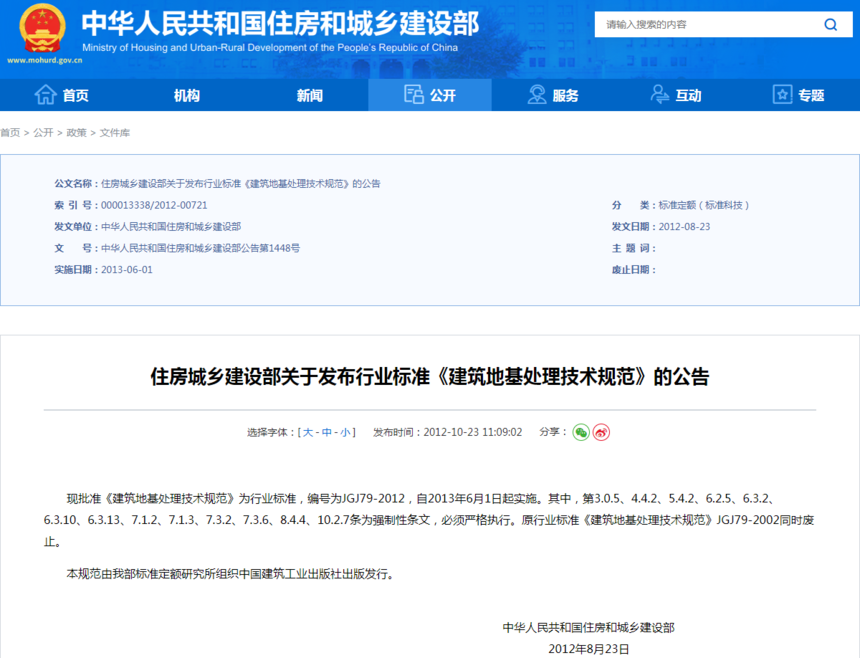860x658 pixels.
Task: Go to 首页 in breadcrumb
Action: click(x=10, y=133)
